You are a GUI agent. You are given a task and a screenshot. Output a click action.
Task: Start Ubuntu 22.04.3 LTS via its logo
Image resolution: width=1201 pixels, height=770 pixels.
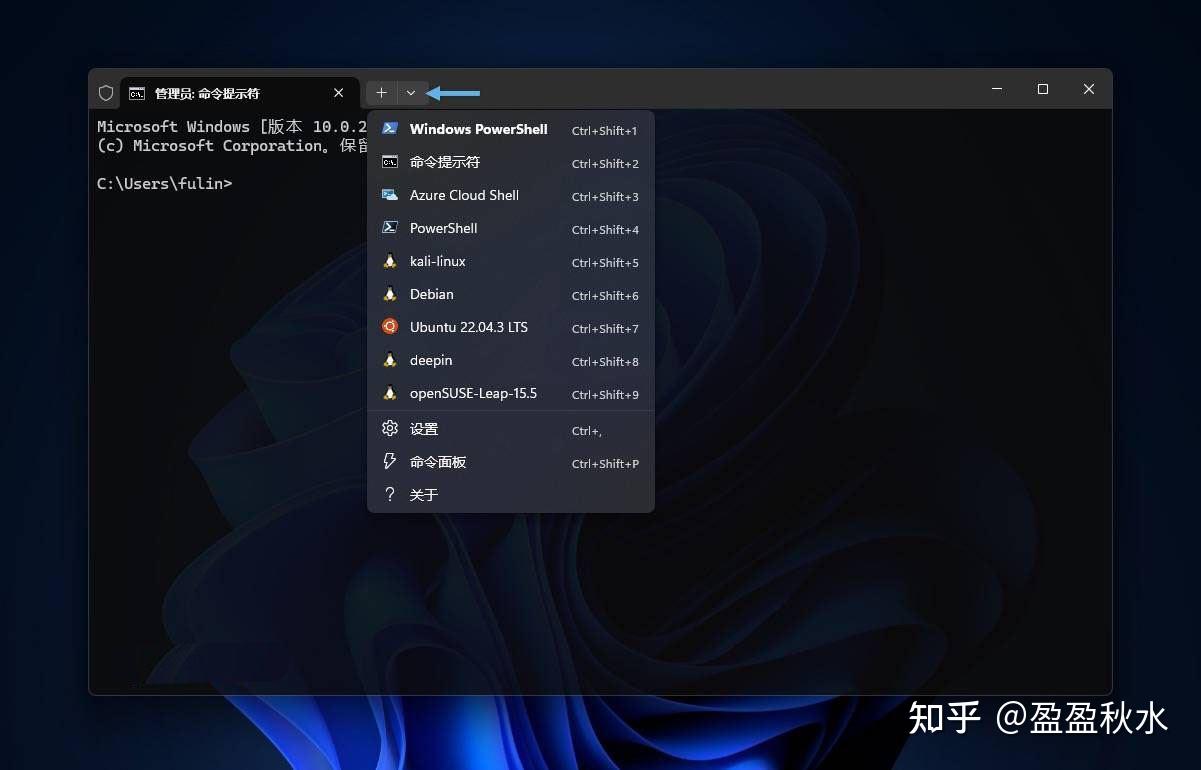(390, 327)
